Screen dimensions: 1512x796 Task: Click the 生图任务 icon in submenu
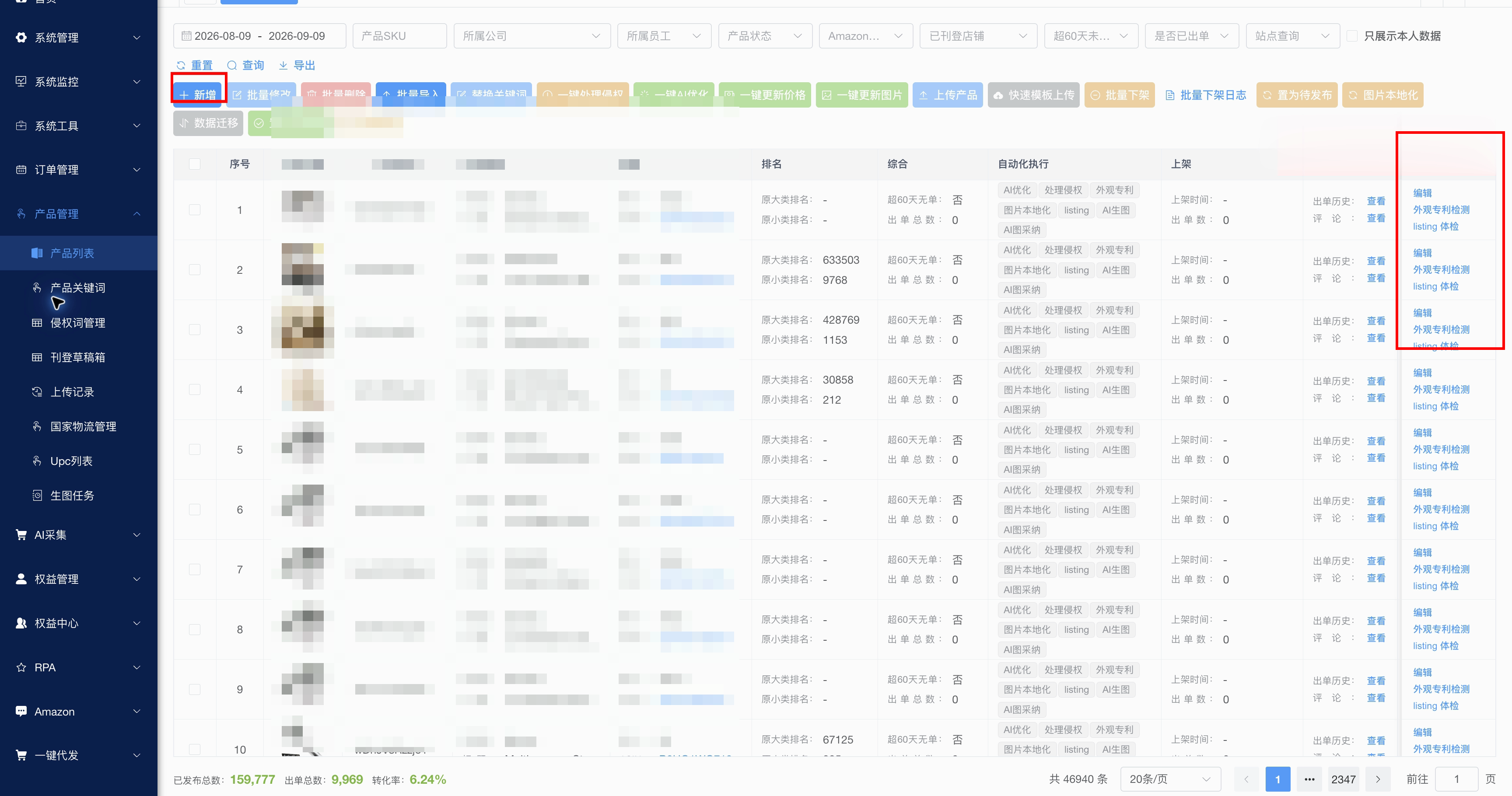37,496
